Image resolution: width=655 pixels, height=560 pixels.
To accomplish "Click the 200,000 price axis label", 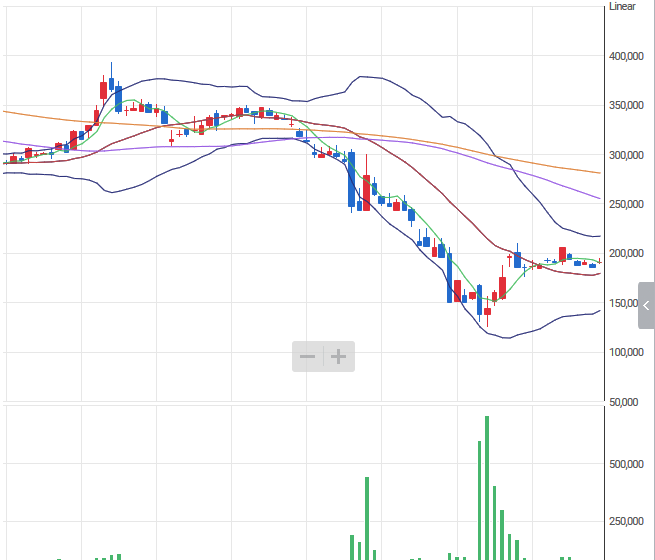I will (626, 253).
